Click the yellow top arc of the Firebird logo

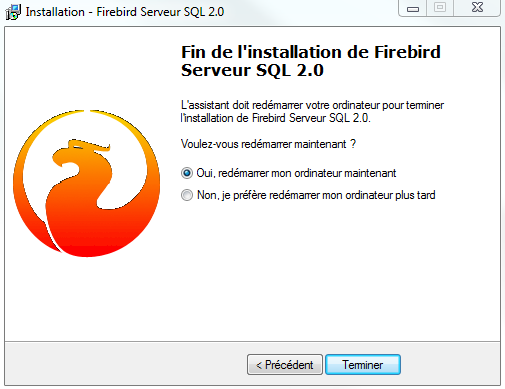(x=86, y=115)
